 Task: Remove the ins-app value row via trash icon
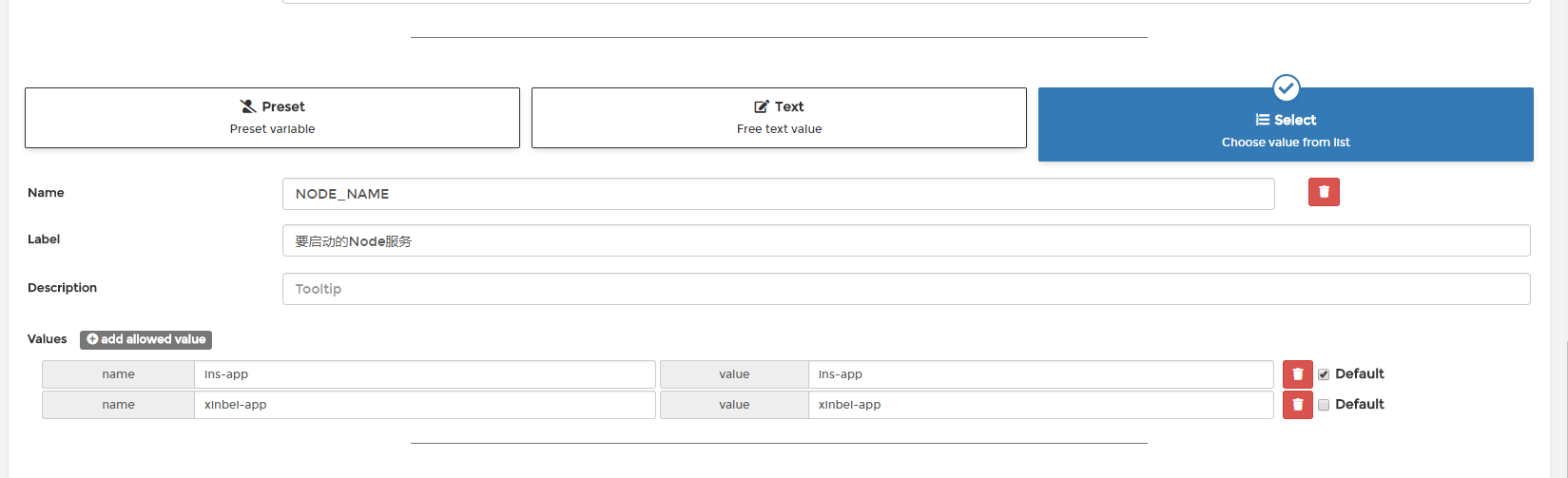point(1297,374)
